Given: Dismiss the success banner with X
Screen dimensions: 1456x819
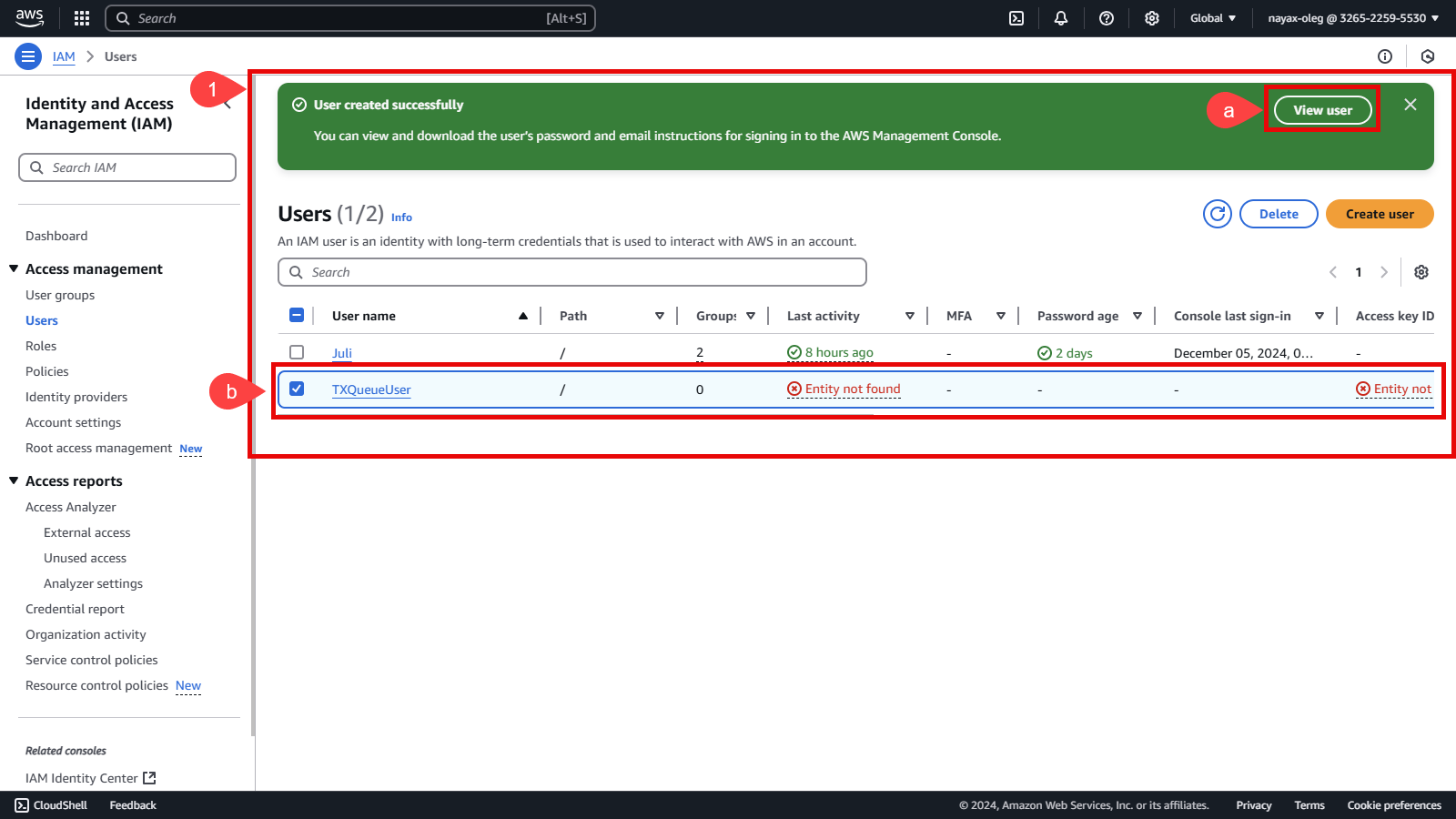Looking at the screenshot, I should (x=1410, y=105).
